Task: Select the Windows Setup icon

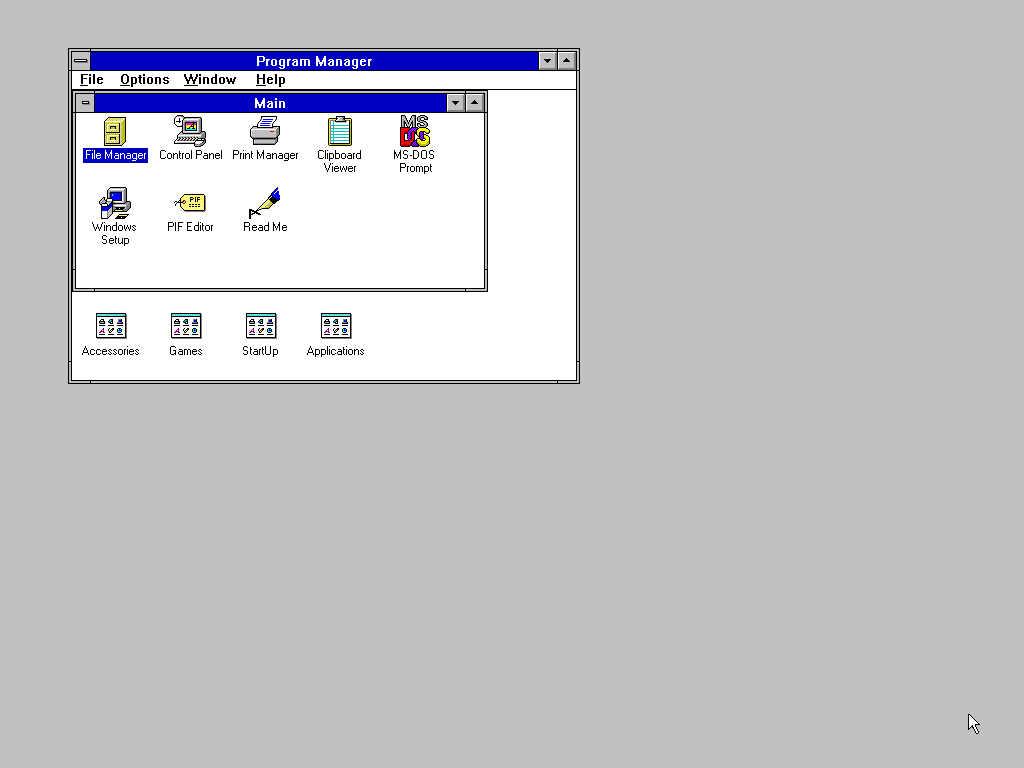Action: click(x=115, y=203)
